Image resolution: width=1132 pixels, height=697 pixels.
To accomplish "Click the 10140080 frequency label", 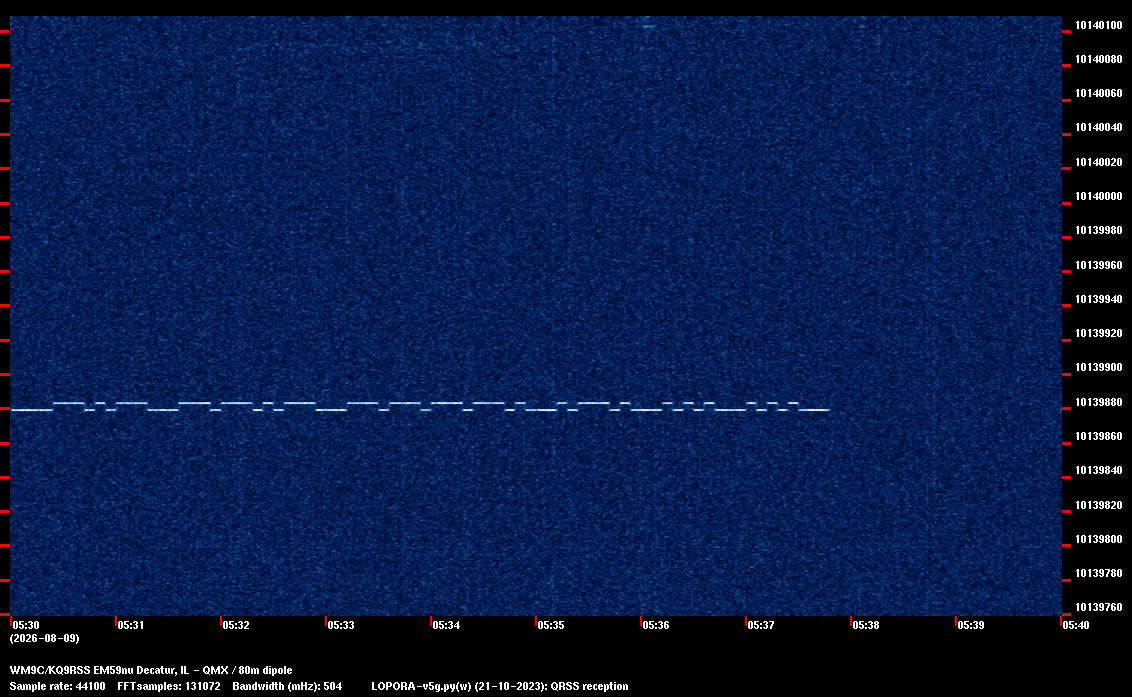I will (x=1098, y=59).
